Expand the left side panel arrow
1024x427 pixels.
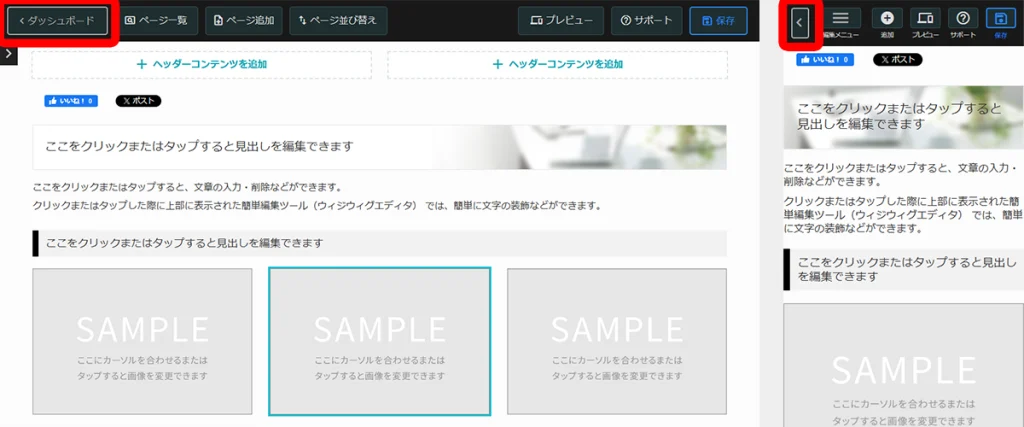click(x=7, y=53)
